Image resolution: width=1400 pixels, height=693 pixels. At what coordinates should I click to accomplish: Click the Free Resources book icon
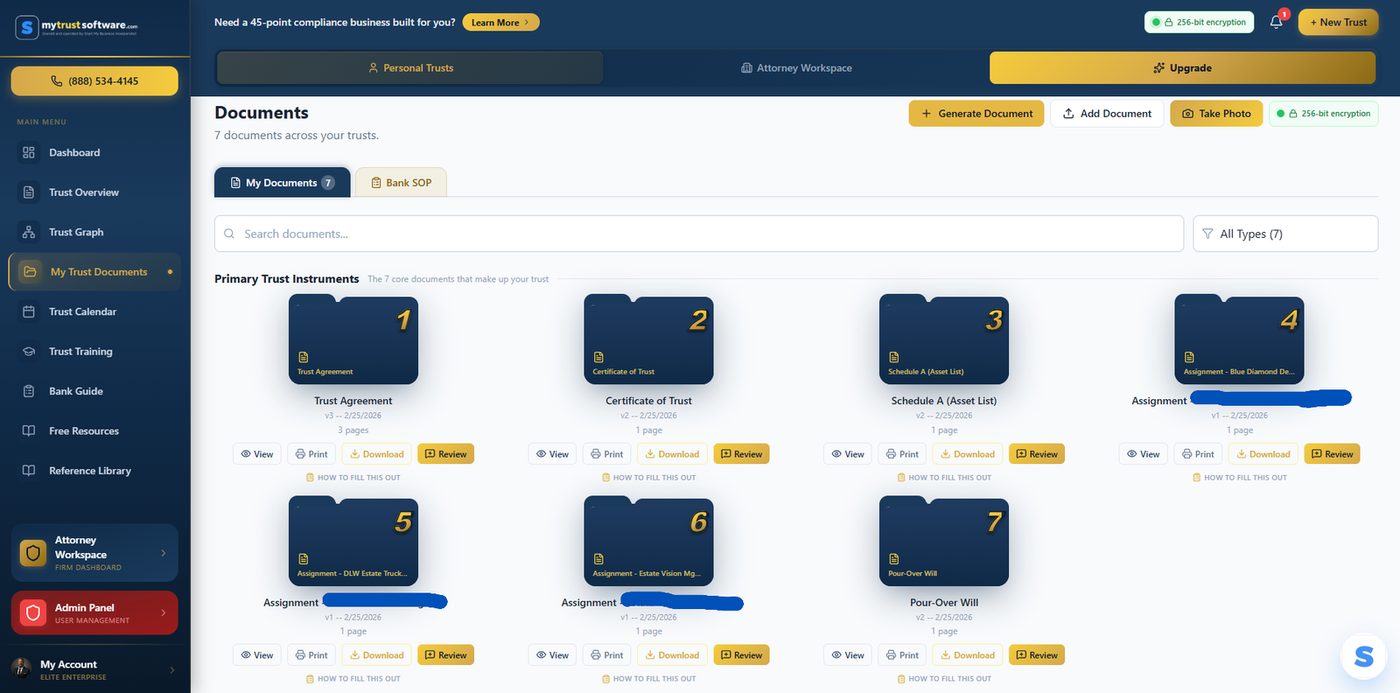[29, 431]
